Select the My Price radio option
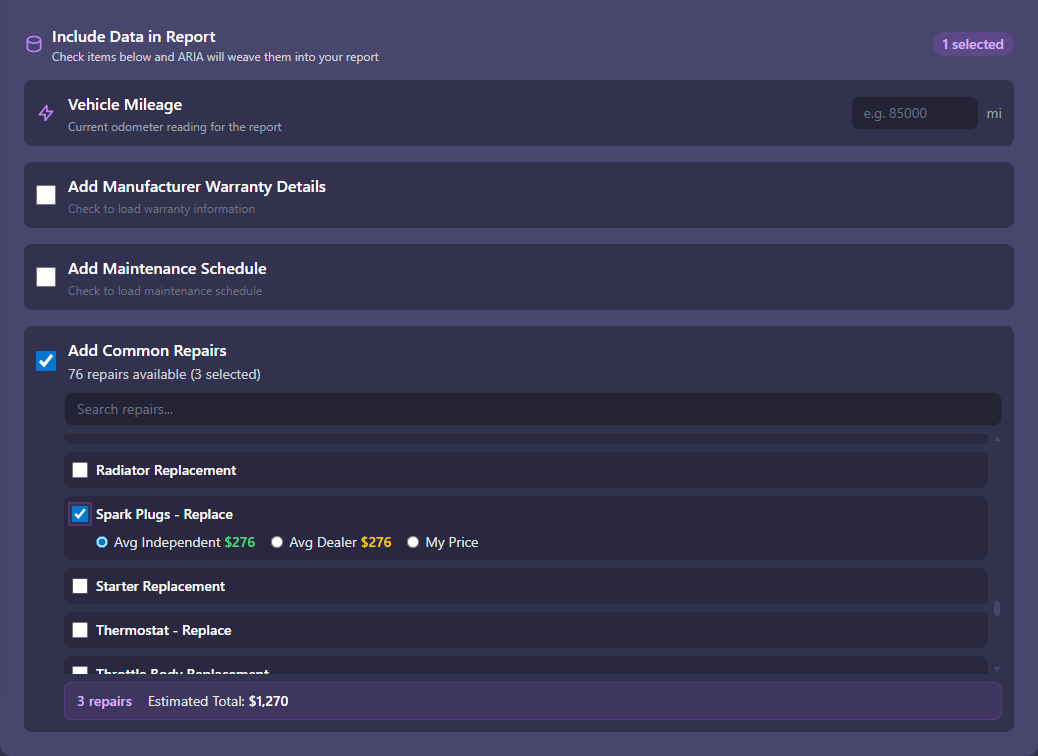 413,542
